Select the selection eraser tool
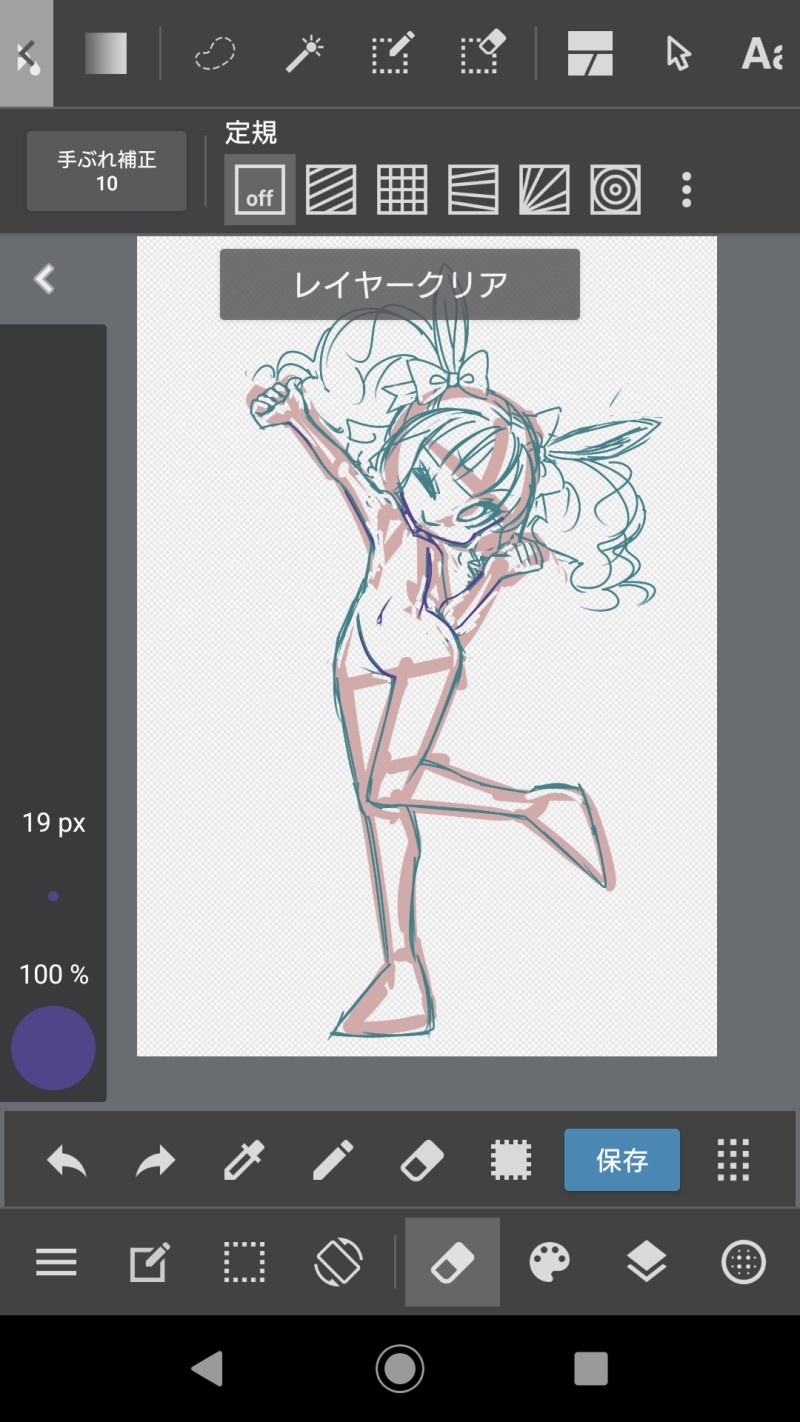 [x=483, y=53]
